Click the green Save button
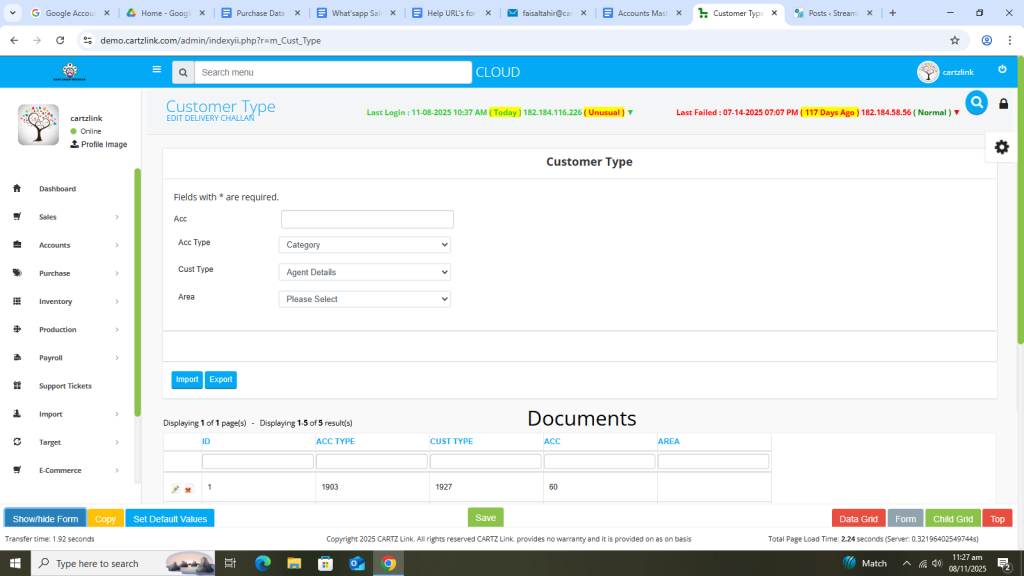 485,518
